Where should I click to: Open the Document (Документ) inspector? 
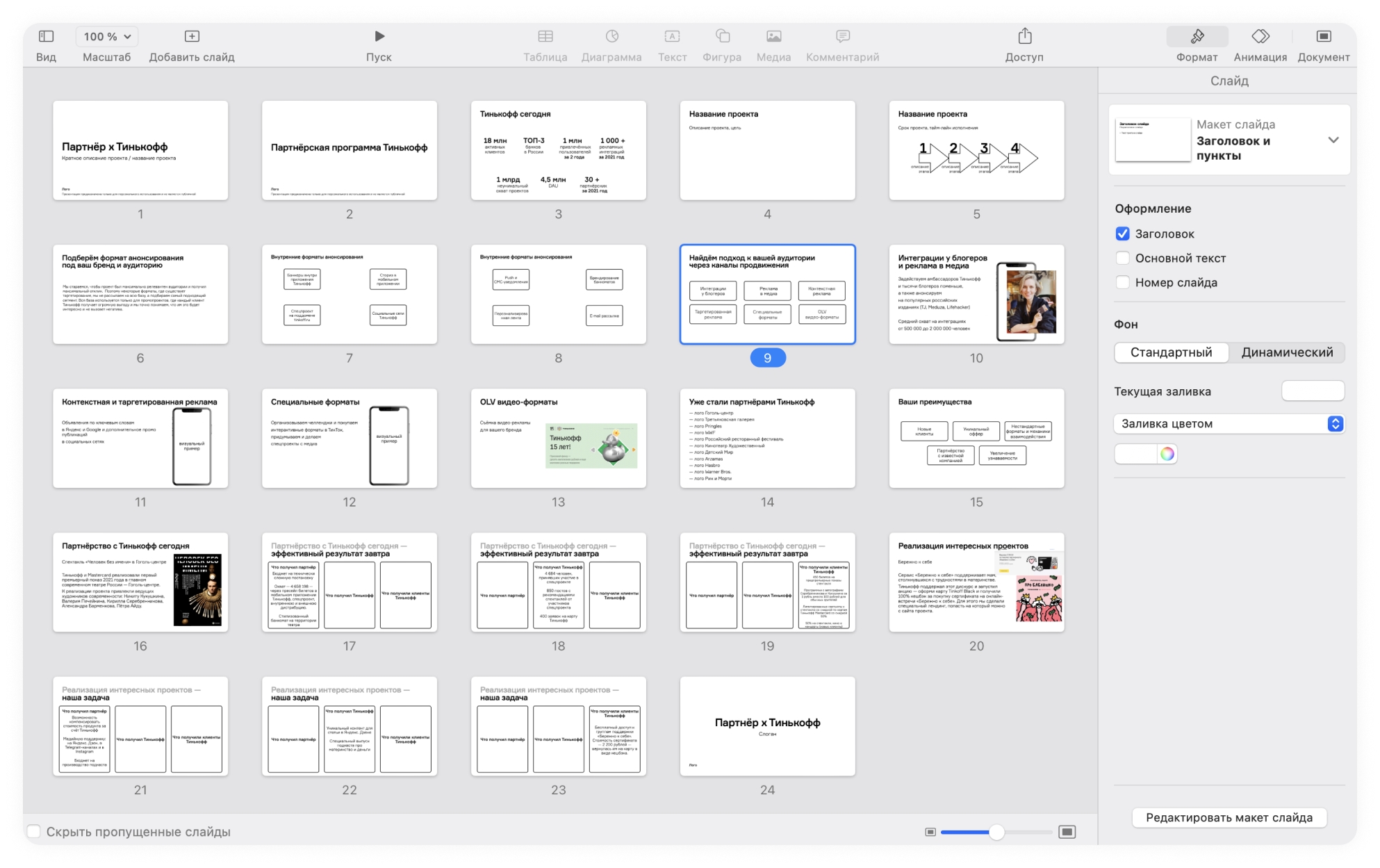click(x=1323, y=36)
